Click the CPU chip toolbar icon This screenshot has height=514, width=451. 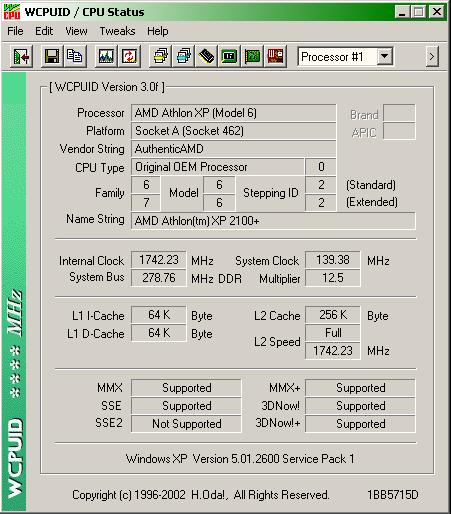click(206, 56)
